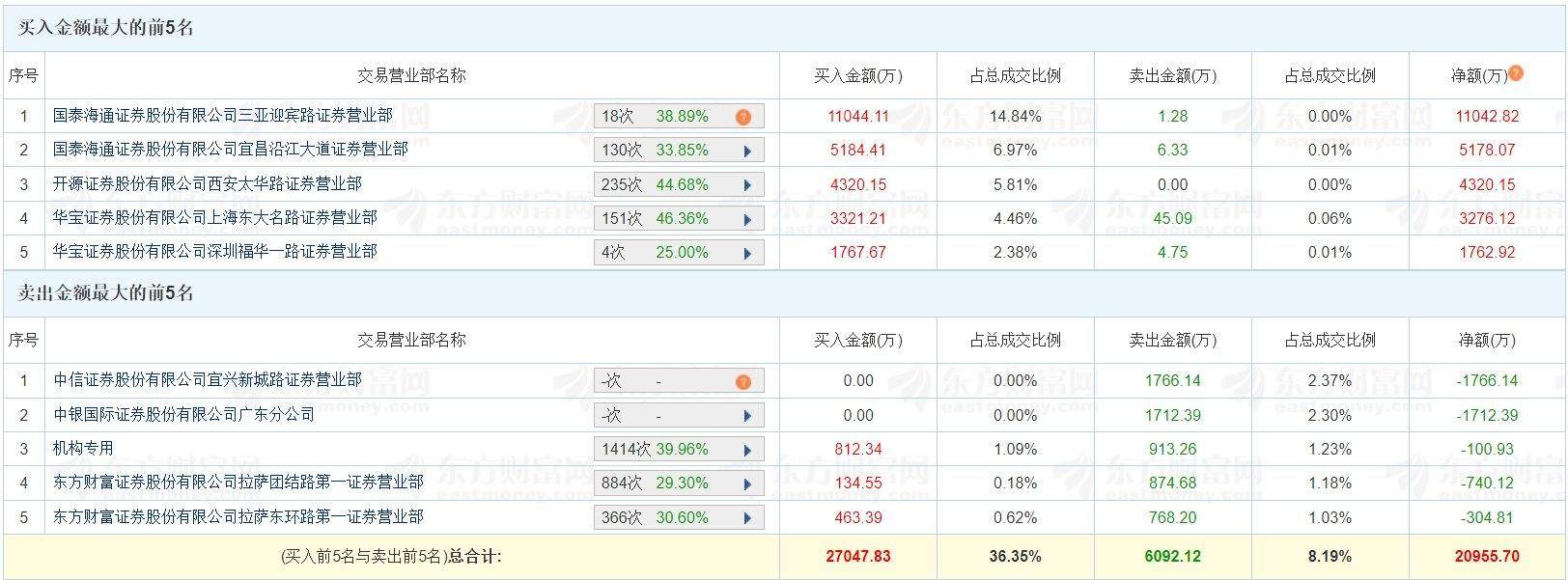
Task: Open 国泰海通证券 三亚迎宾路证券营业部 link
Action: (223, 116)
